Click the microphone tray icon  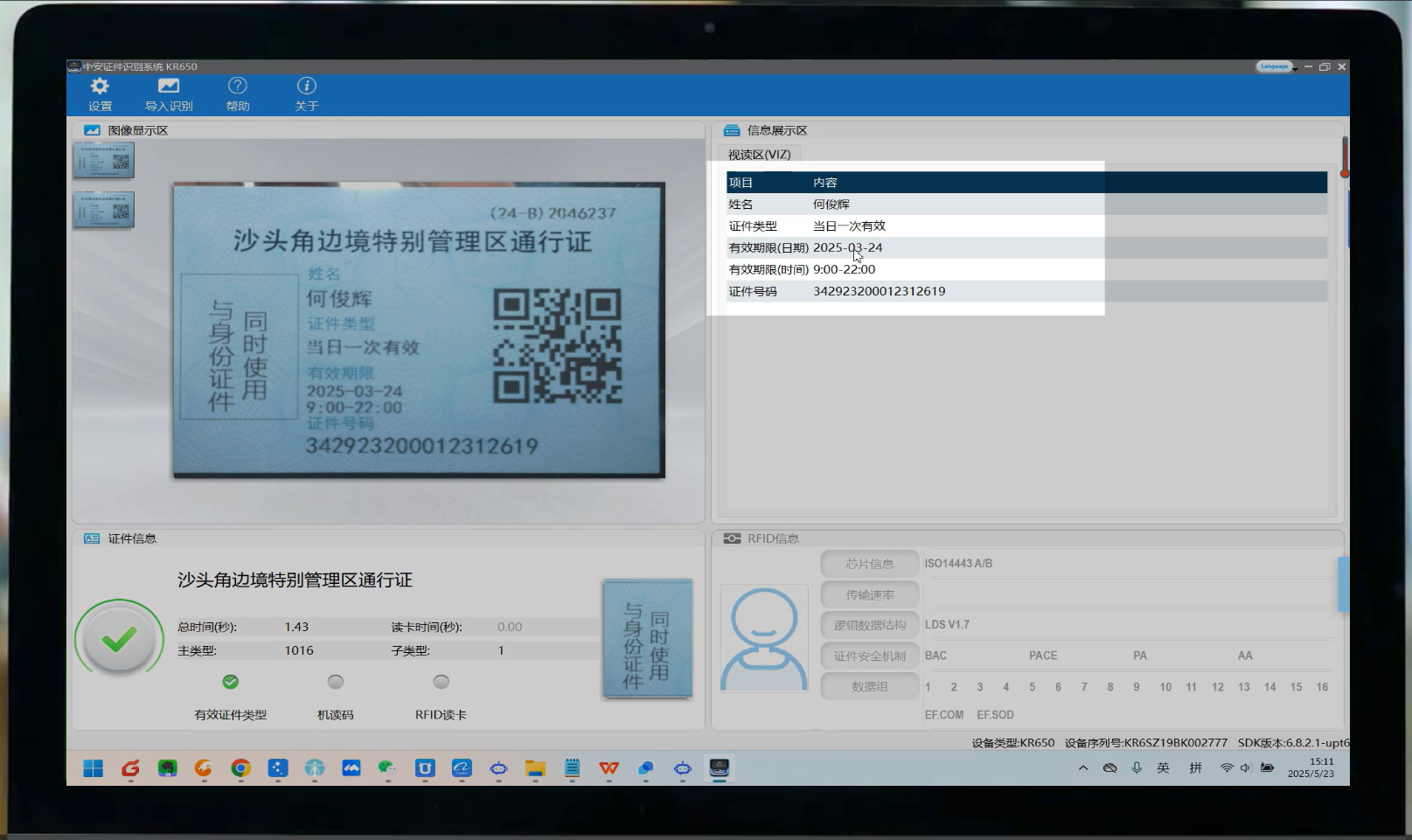(1137, 768)
